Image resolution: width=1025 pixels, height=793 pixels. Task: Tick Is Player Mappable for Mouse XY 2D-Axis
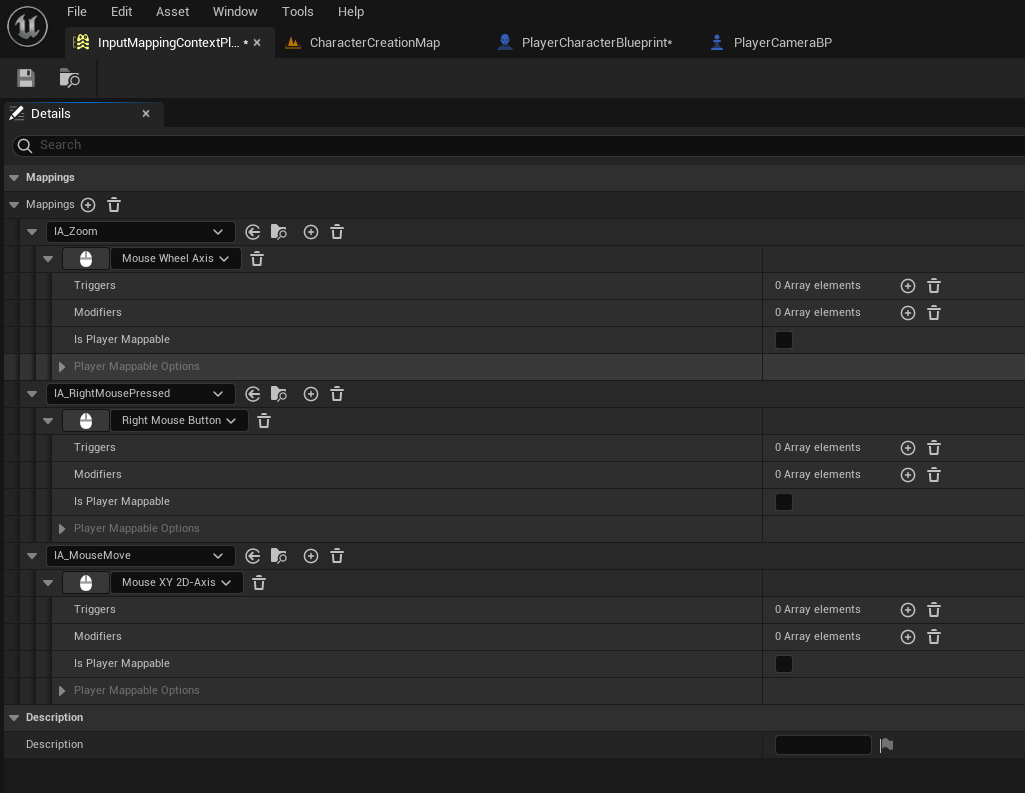pos(784,664)
